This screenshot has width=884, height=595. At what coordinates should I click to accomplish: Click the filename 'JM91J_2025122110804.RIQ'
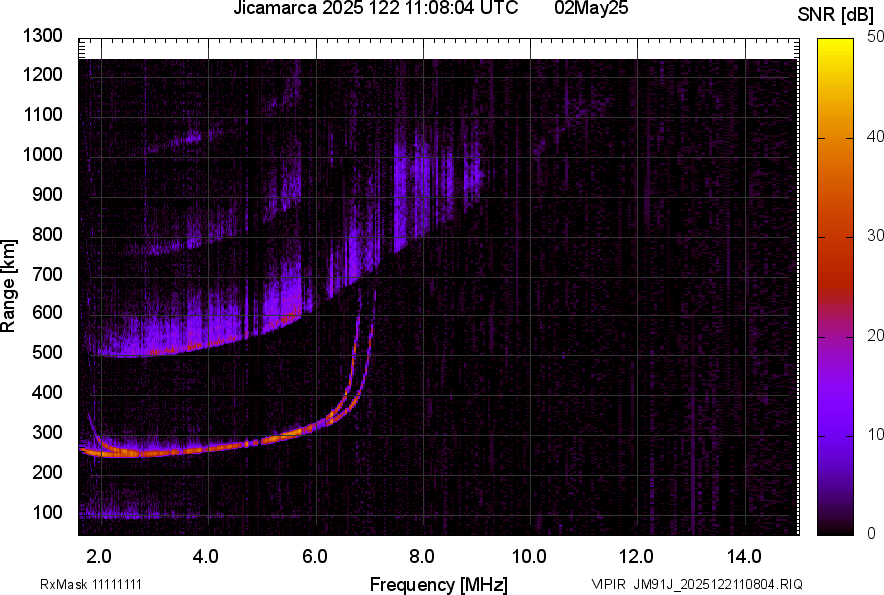coord(718,584)
